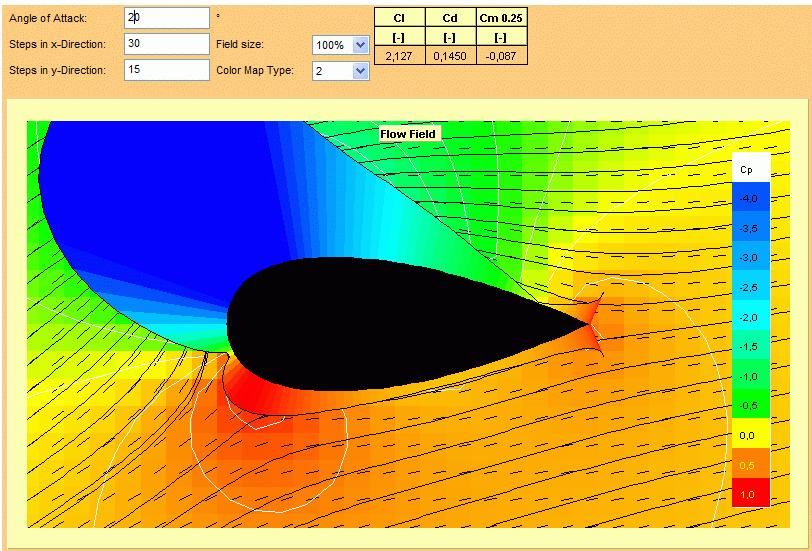Select the Cd value 0,1450 cell
The height and width of the screenshot is (551, 812).
(449, 56)
